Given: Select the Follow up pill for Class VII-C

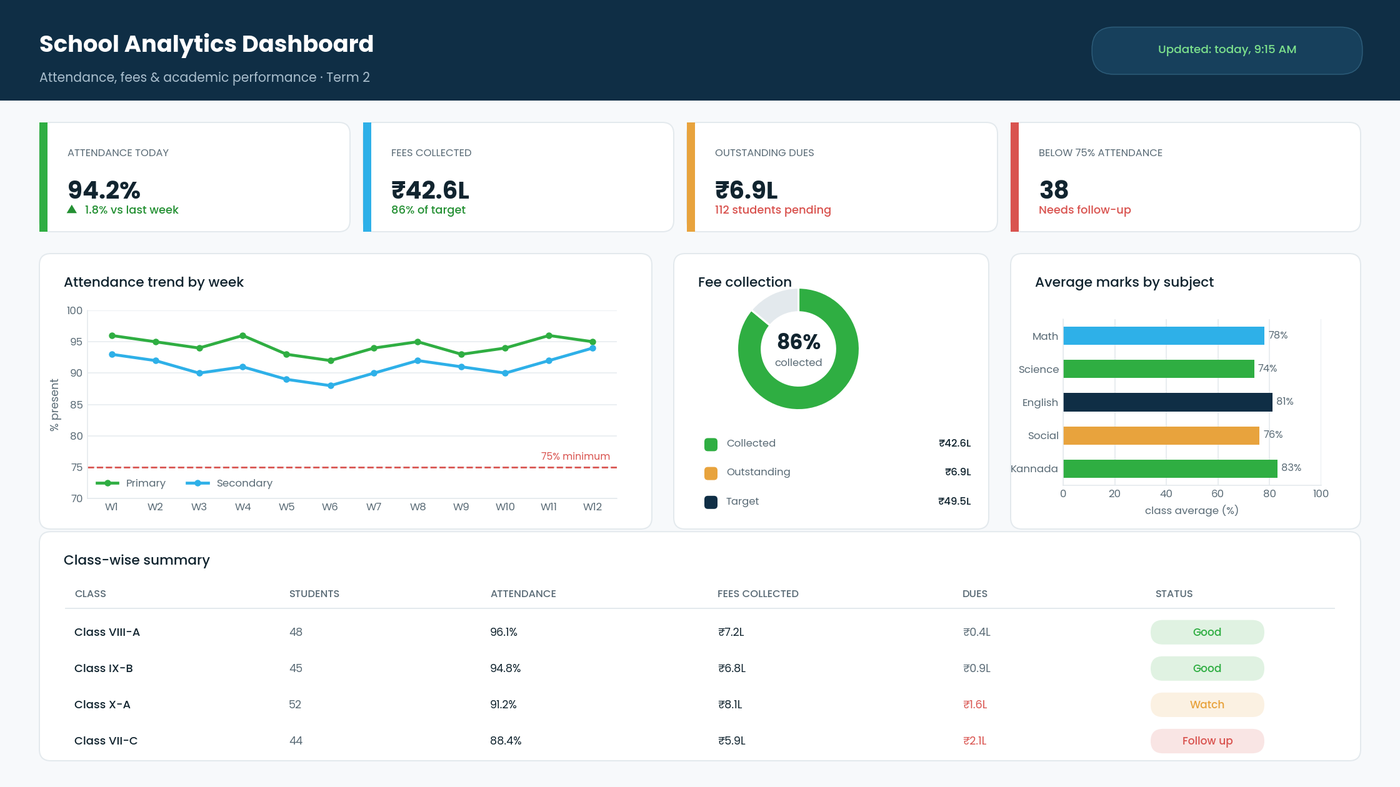Looking at the screenshot, I should (x=1207, y=741).
